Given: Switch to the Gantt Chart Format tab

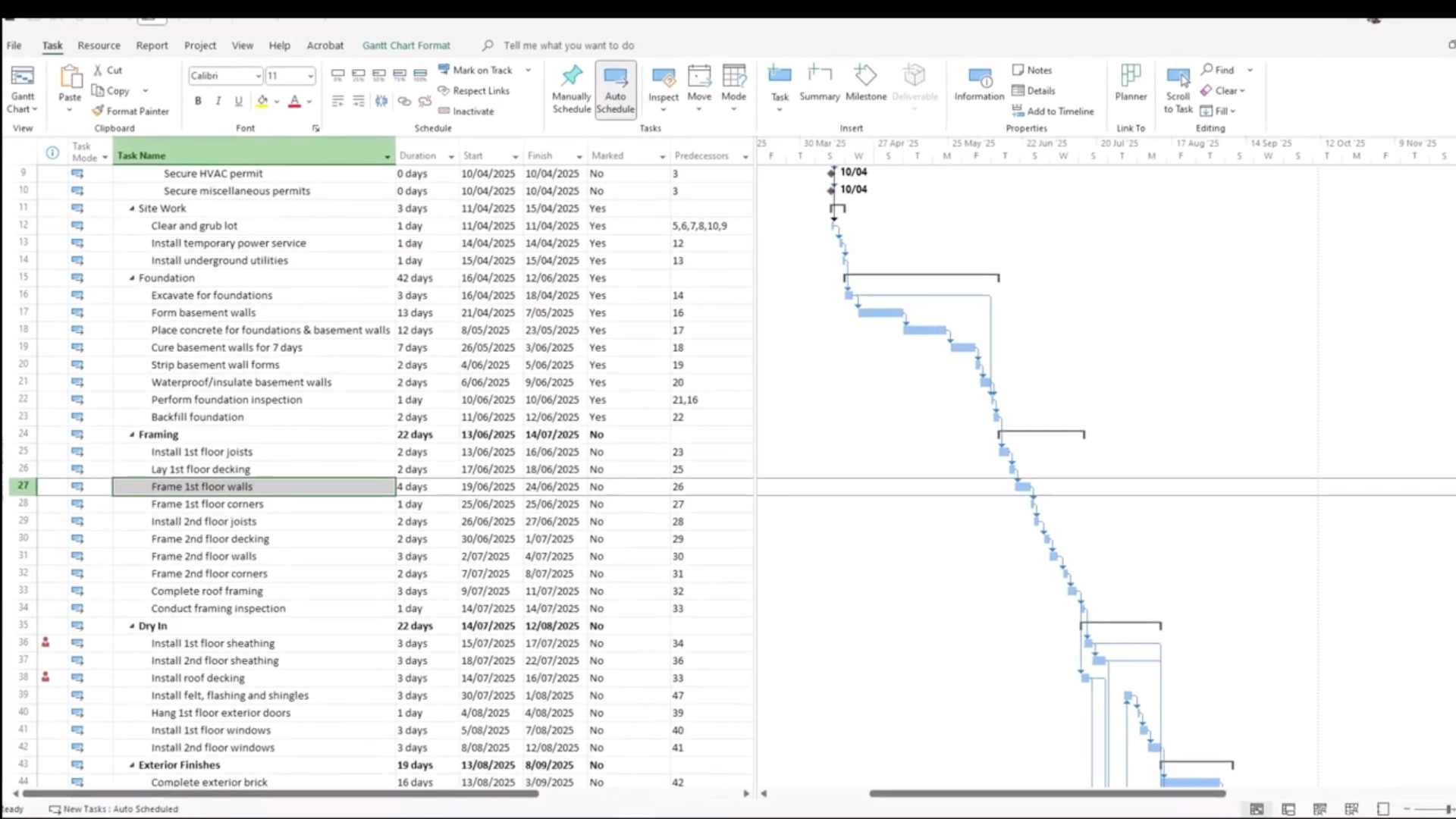Looking at the screenshot, I should 406,45.
